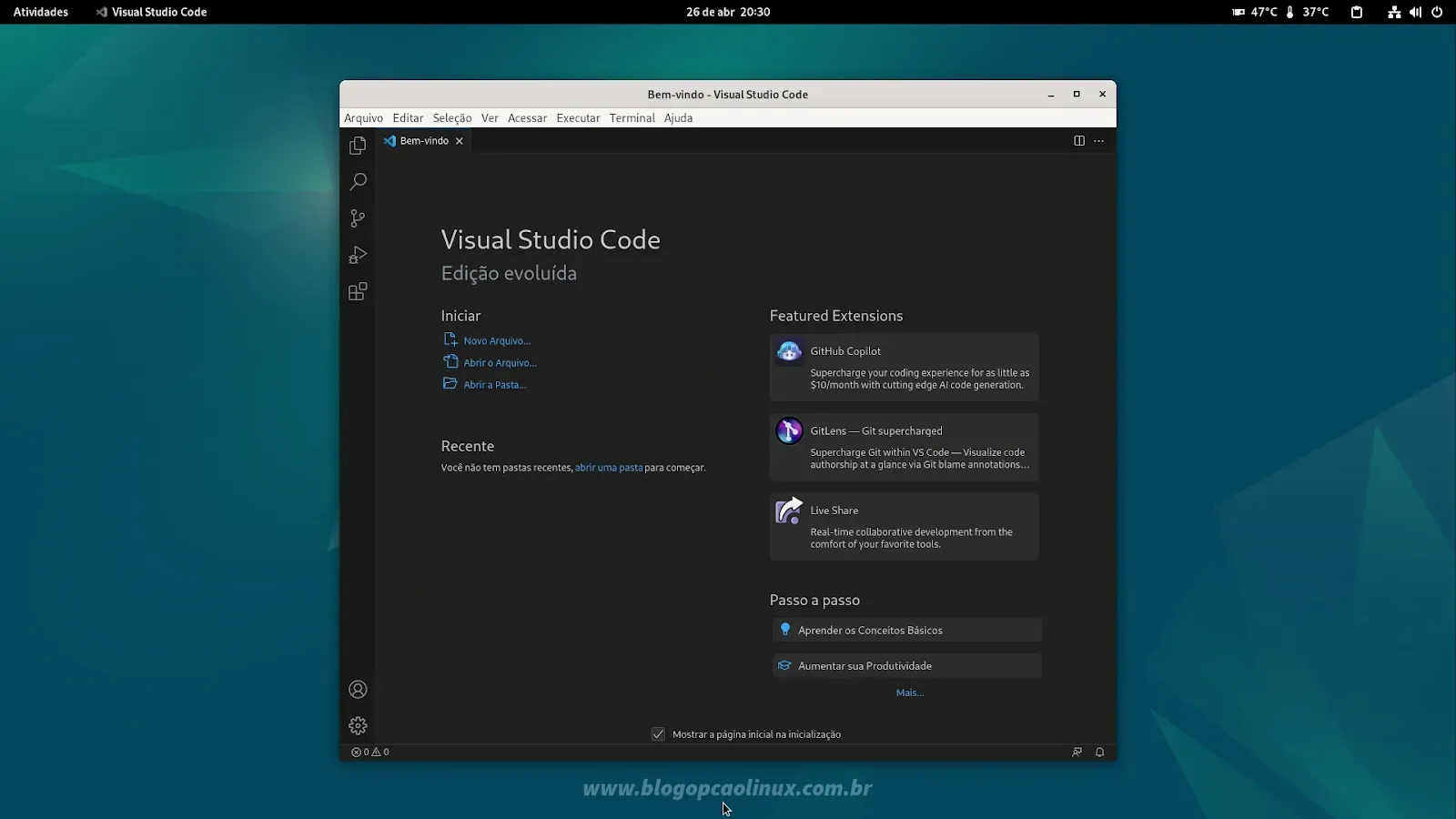The width and height of the screenshot is (1456, 819).
Task: Open the Arquivo menu
Action: [363, 118]
